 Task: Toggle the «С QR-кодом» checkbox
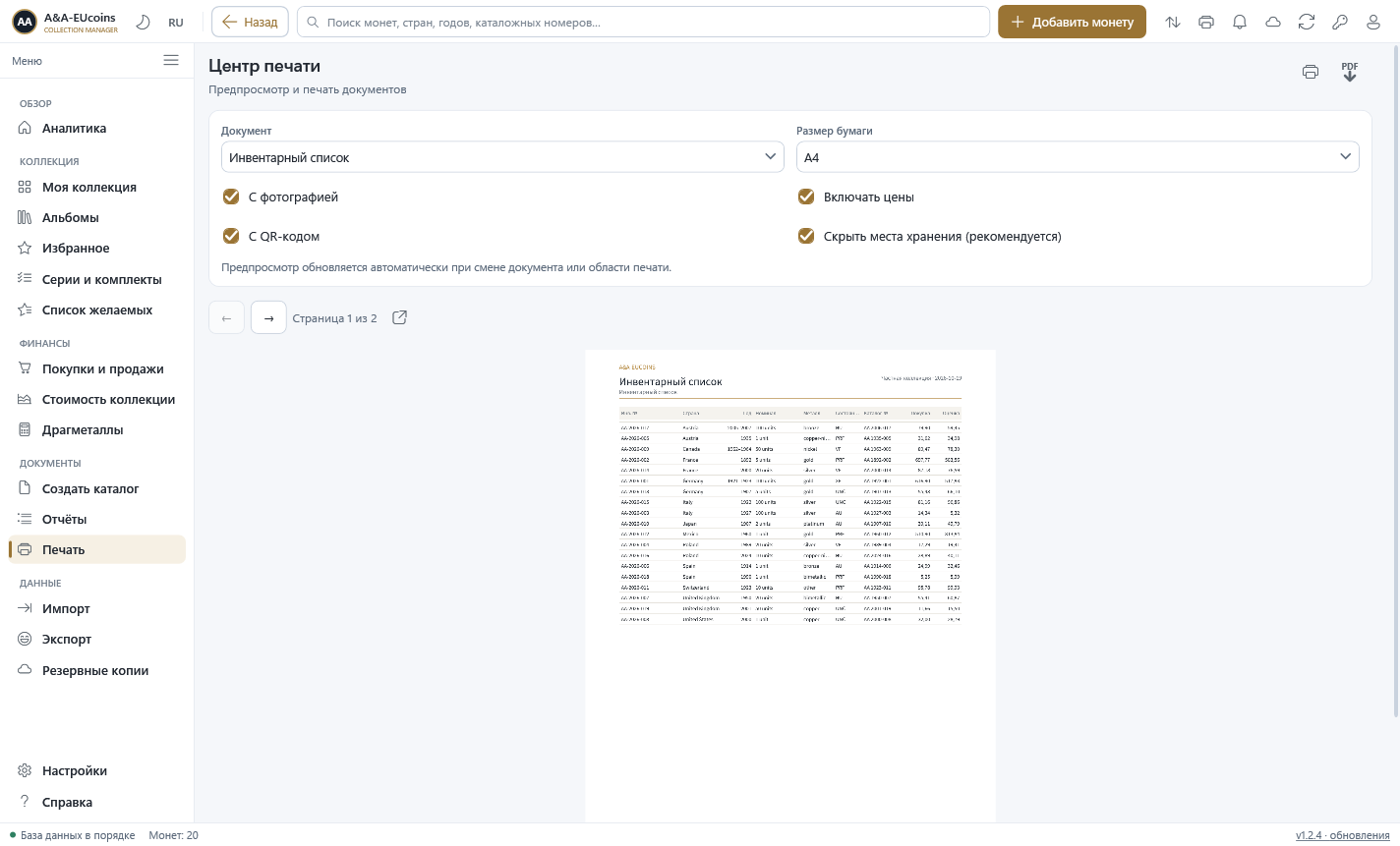[x=231, y=236]
